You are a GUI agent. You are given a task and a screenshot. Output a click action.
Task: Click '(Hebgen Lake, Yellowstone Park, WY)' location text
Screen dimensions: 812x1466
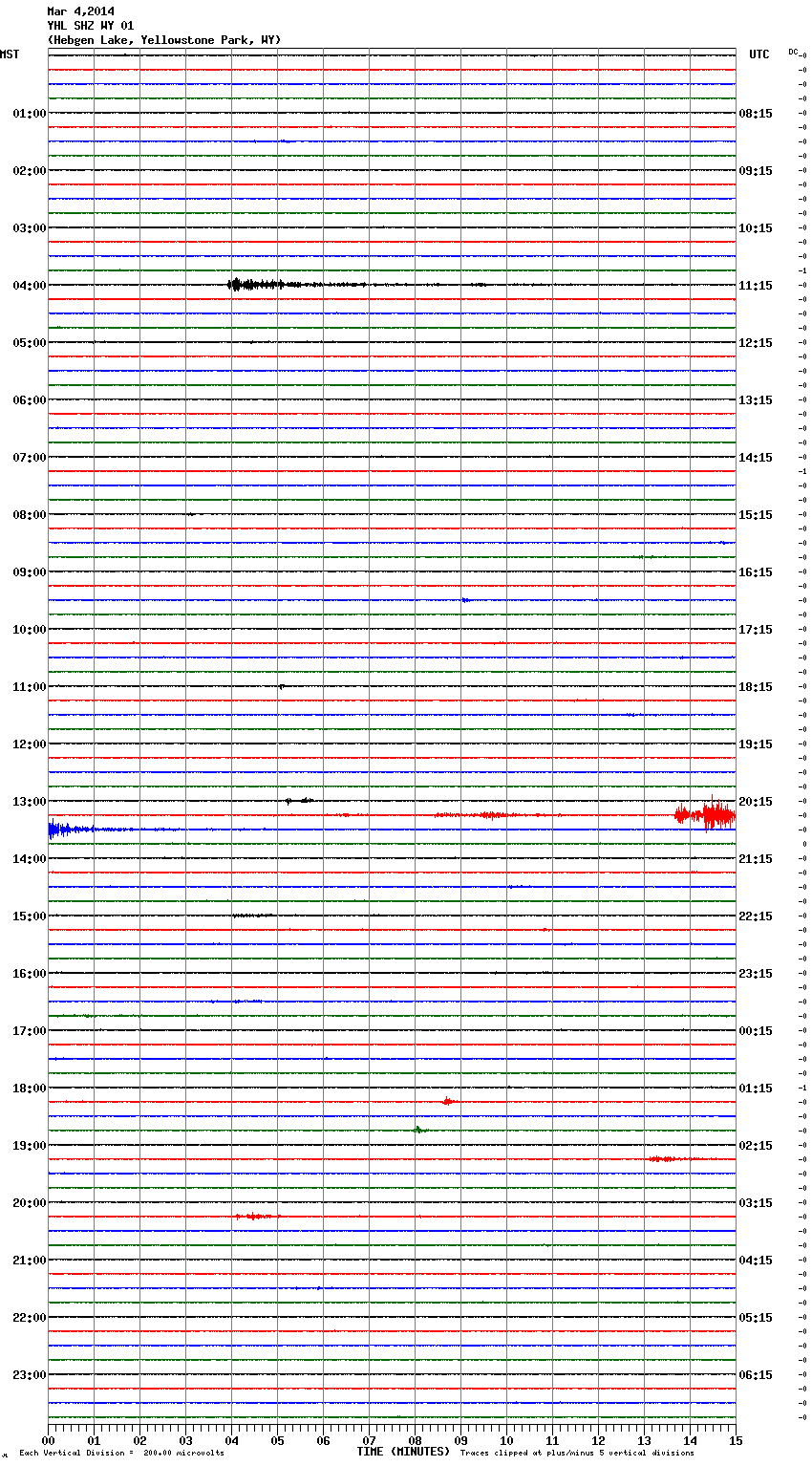click(x=164, y=40)
